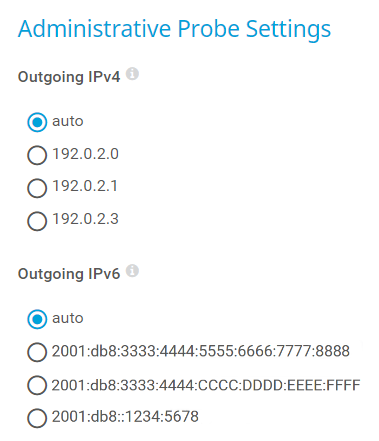Choose the radio circle for the address ending 7777:8888

coord(37,352)
